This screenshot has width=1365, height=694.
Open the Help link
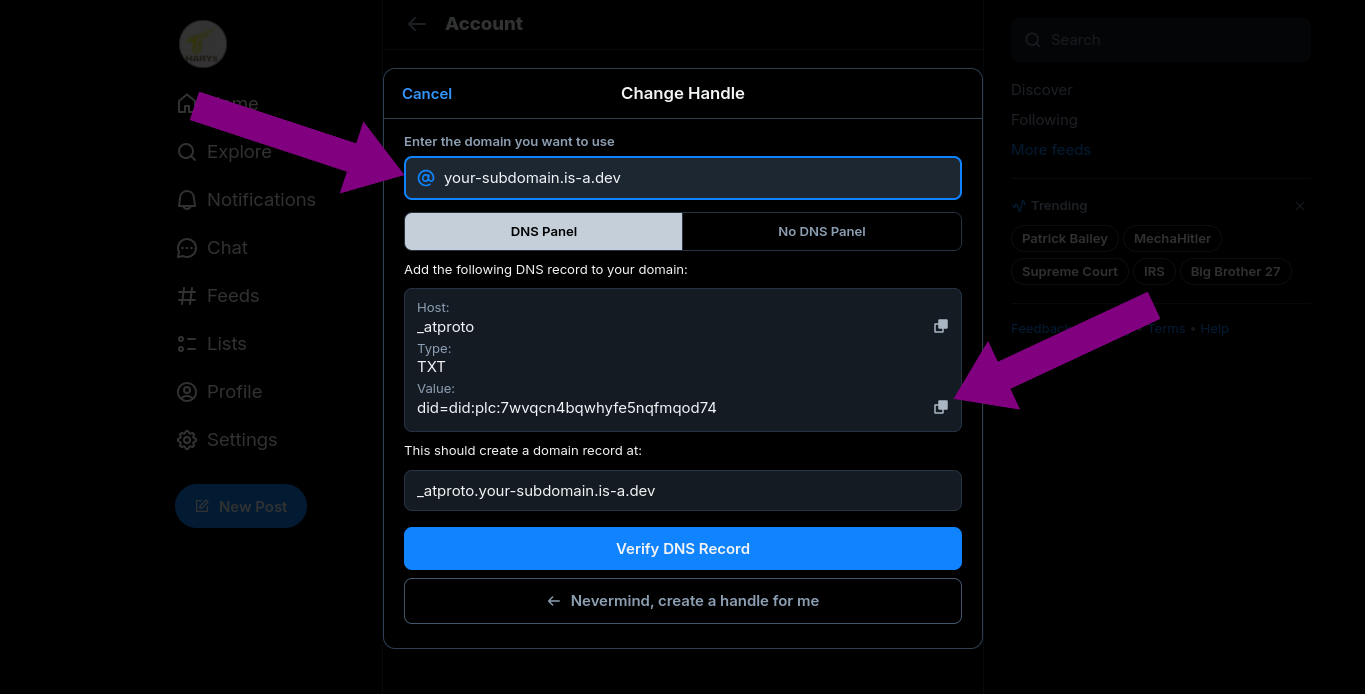coord(1214,329)
